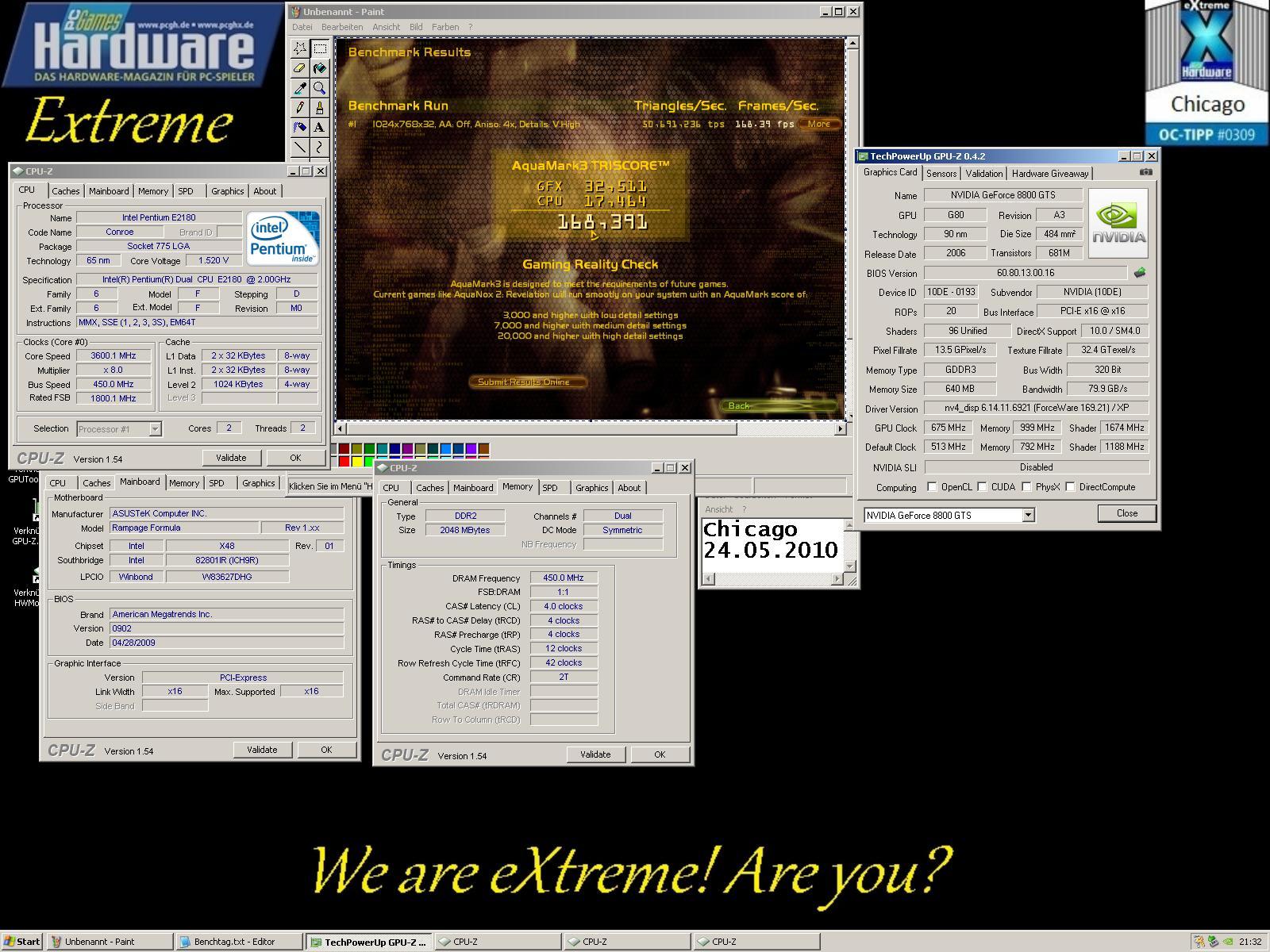
Task: Choose the straight Line tool in Paint
Action: coord(300,147)
